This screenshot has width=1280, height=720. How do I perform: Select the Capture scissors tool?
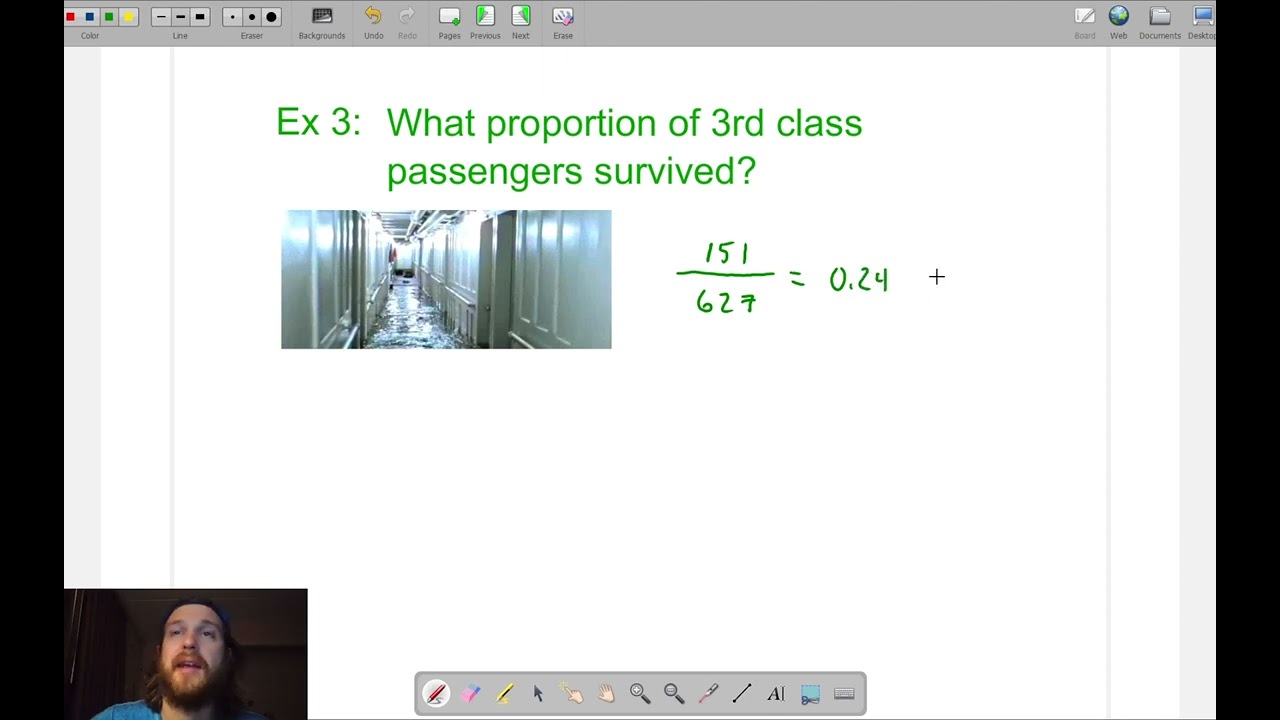click(x=810, y=694)
